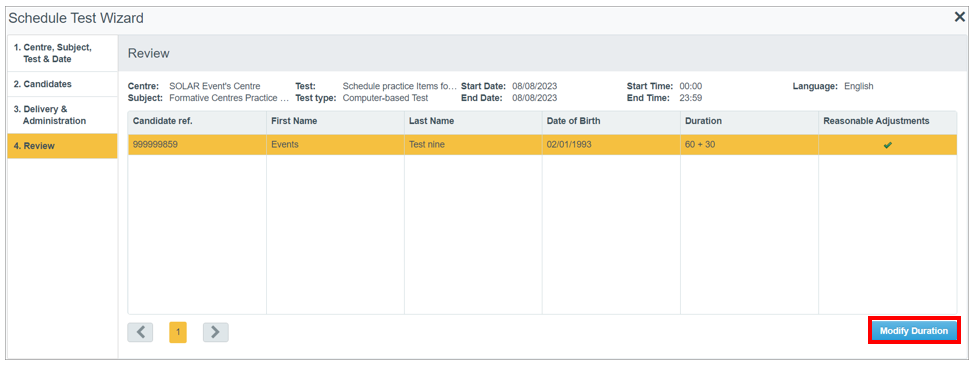Select candidate row 999999859
The height and width of the screenshot is (365, 975).
[542, 145]
